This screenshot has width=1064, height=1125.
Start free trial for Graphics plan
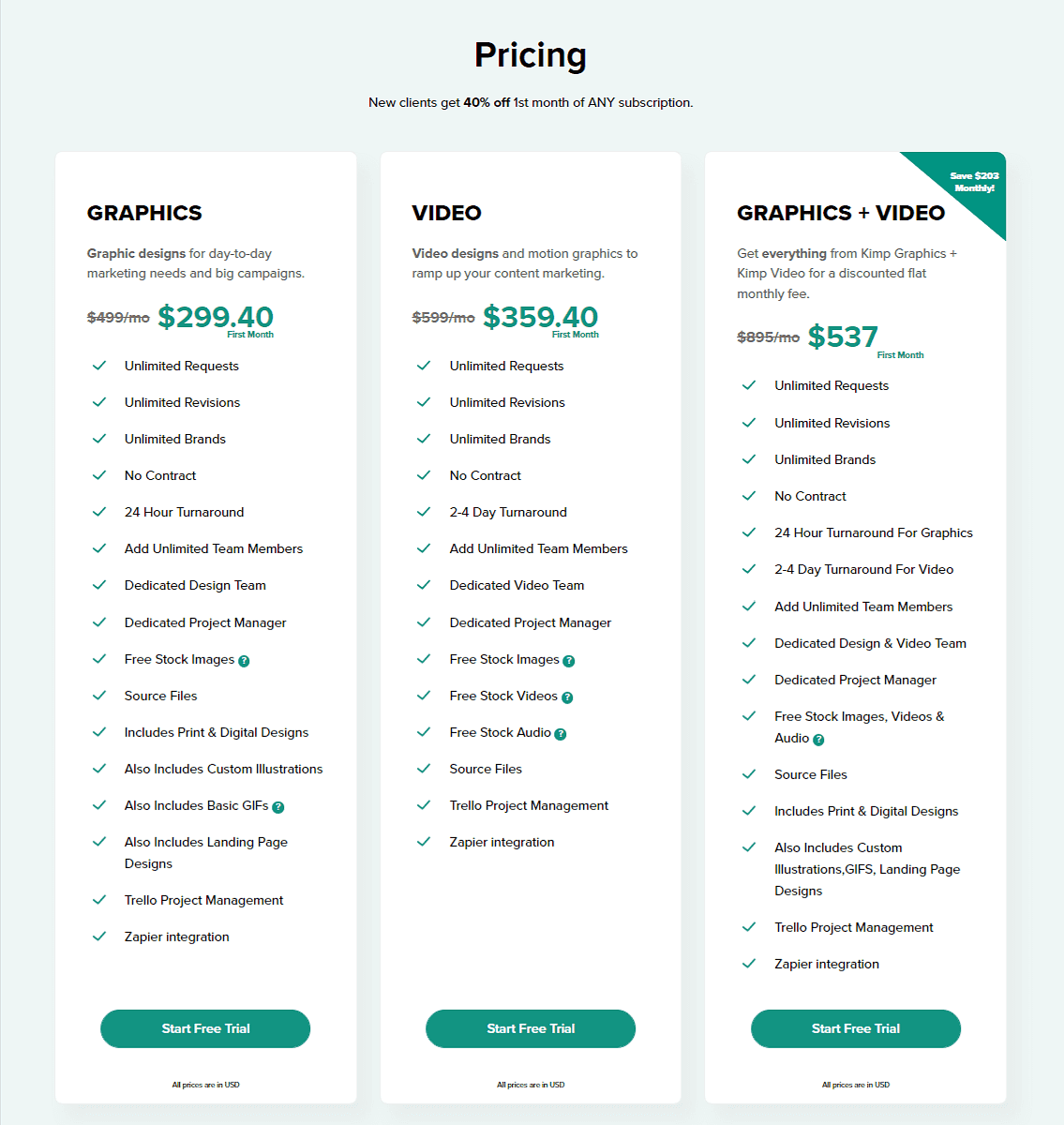click(x=205, y=1028)
